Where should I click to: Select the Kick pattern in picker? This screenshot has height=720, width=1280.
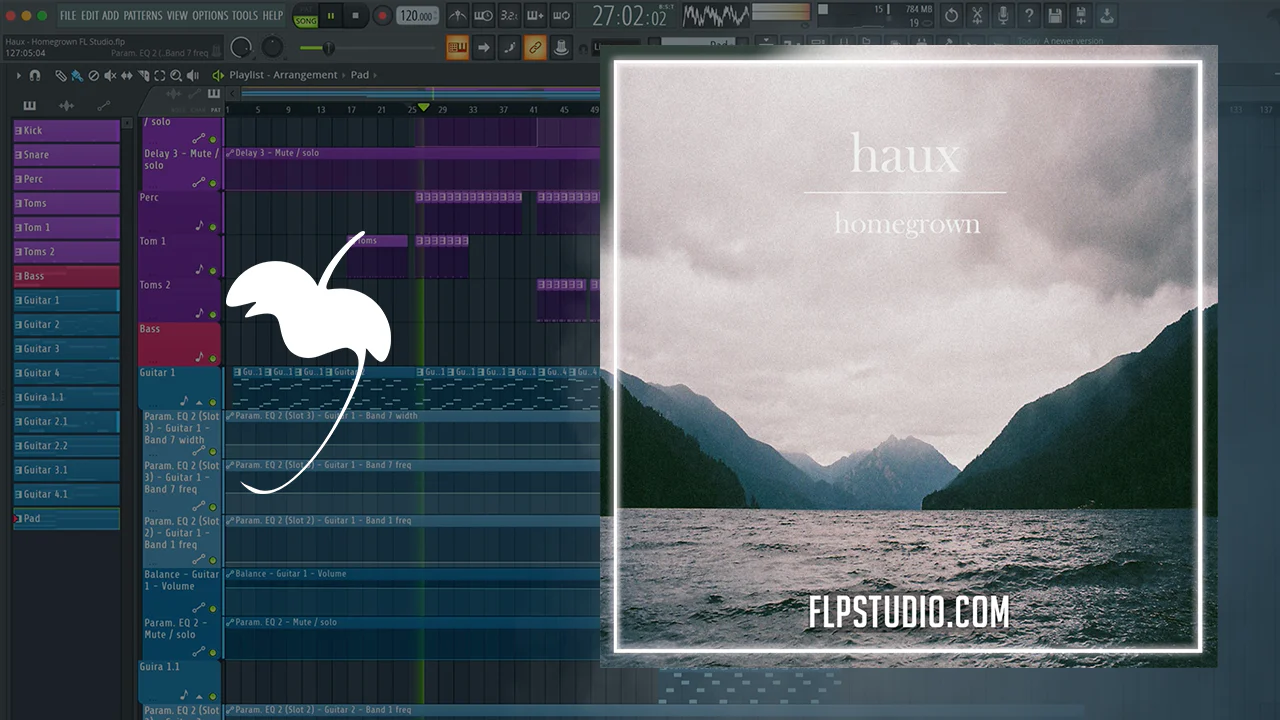pos(66,130)
